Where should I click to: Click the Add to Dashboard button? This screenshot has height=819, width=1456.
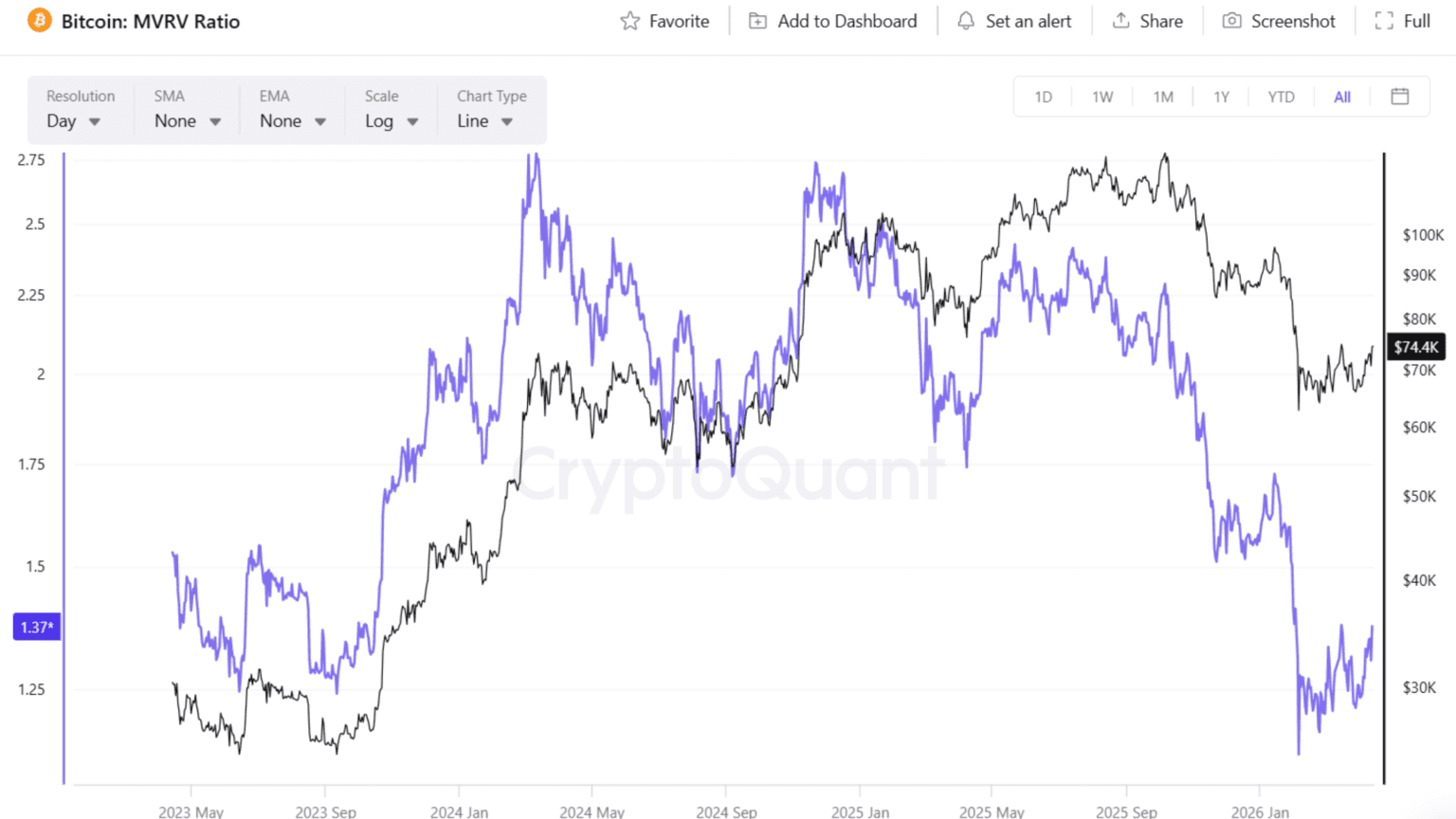tap(832, 20)
